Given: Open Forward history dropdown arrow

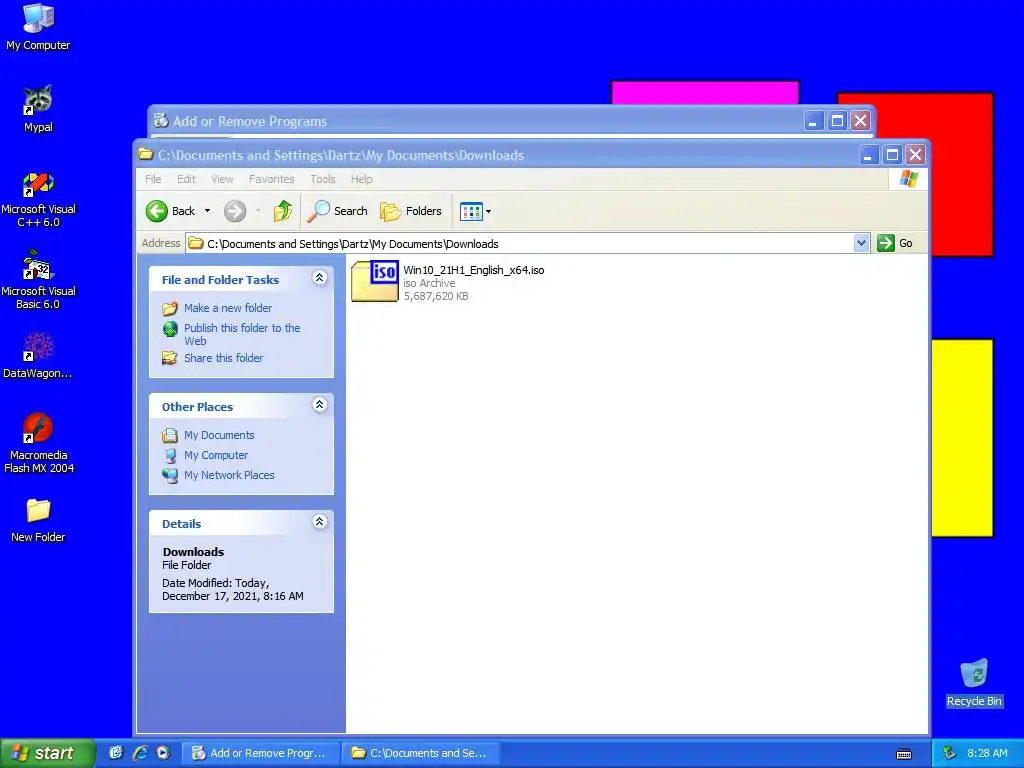Looking at the screenshot, I should tap(259, 211).
